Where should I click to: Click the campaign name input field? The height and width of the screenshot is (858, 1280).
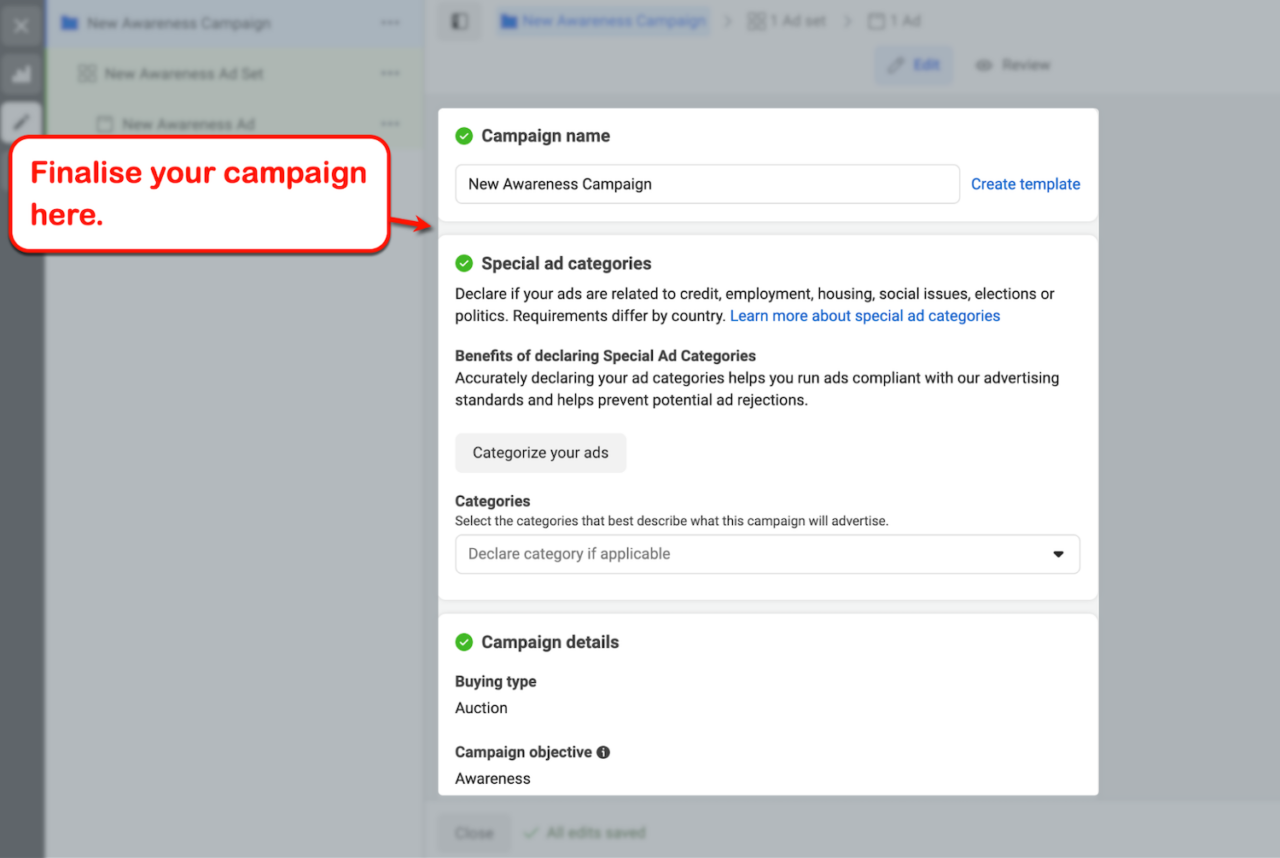(x=707, y=184)
